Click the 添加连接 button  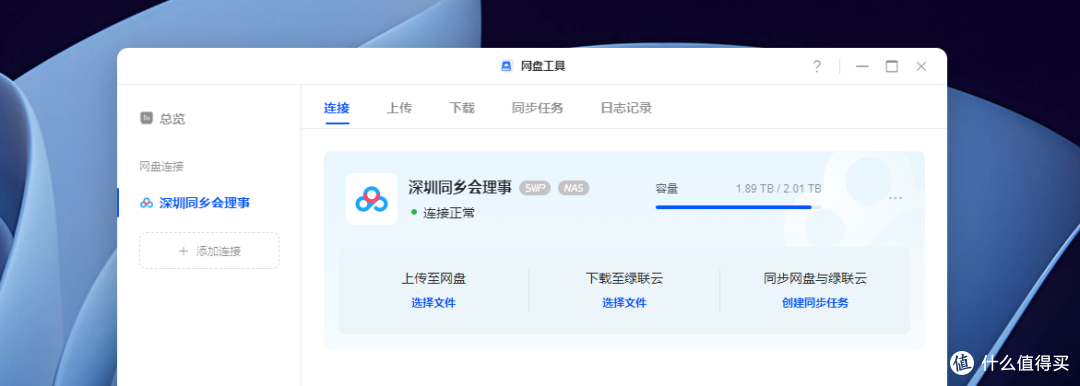point(209,251)
